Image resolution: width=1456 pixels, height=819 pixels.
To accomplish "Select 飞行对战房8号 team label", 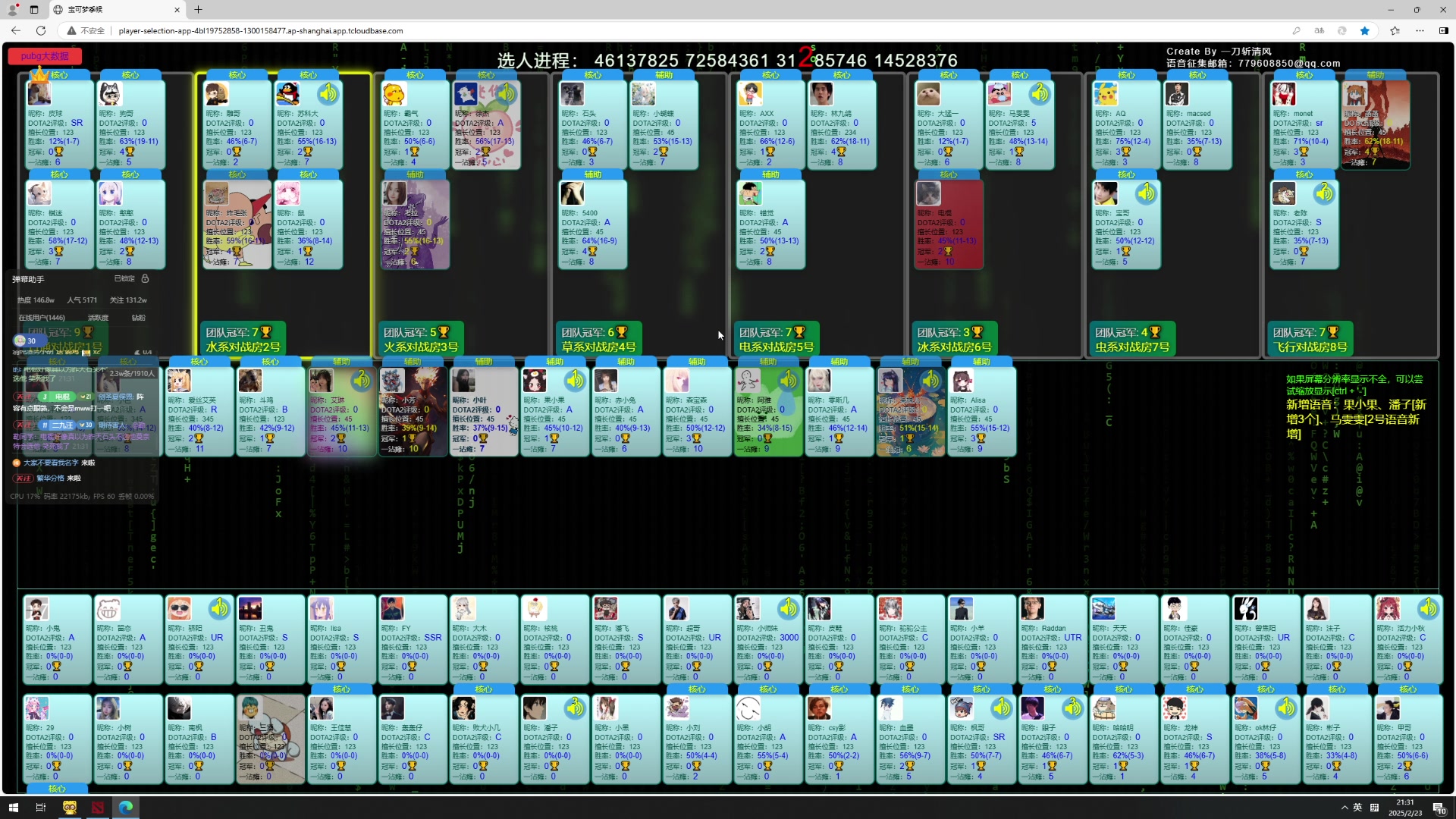I will point(1310,347).
